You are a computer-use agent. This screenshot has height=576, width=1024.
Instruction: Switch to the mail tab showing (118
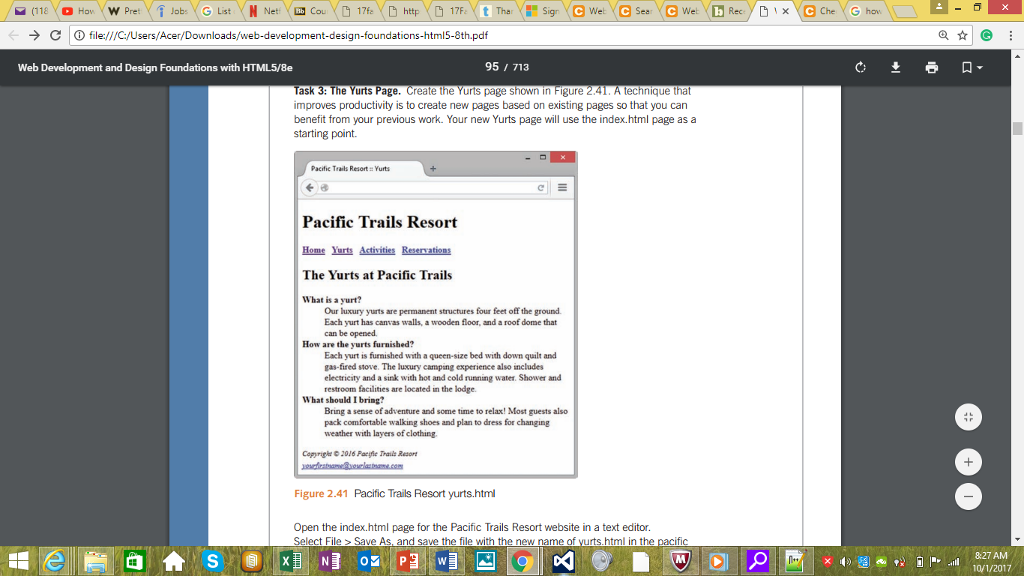pyautogui.click(x=32, y=10)
